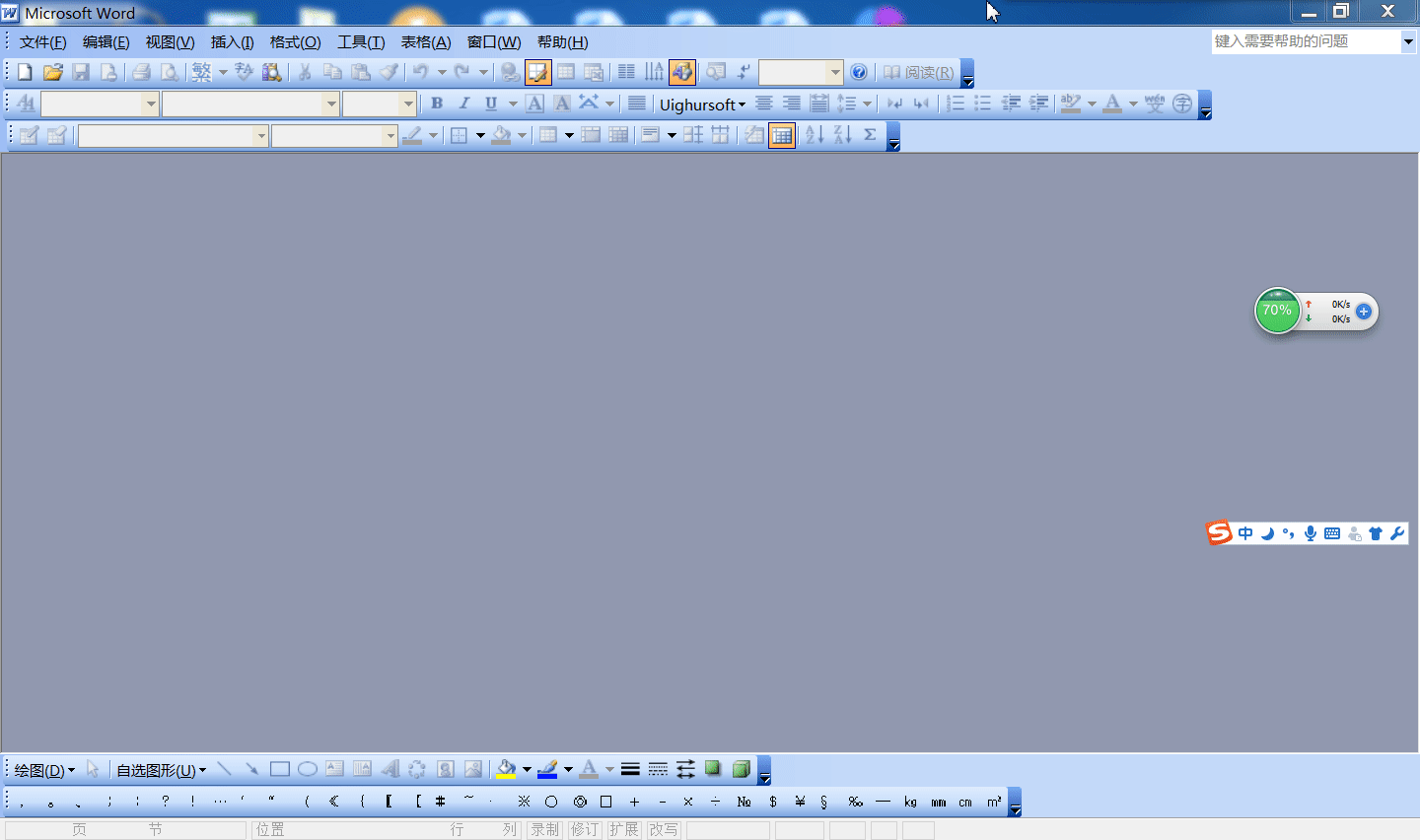Click the Center alignment icon
The height and width of the screenshot is (840, 1420).
(763, 104)
